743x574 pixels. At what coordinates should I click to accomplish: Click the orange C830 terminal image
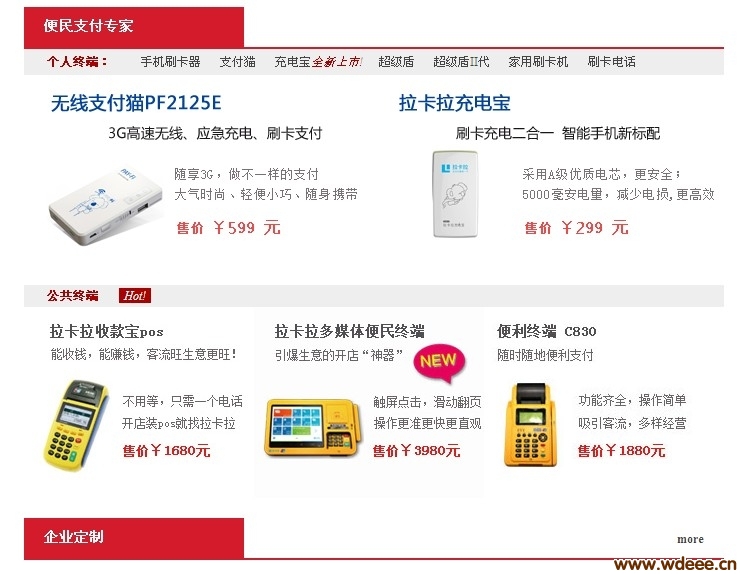[531, 425]
